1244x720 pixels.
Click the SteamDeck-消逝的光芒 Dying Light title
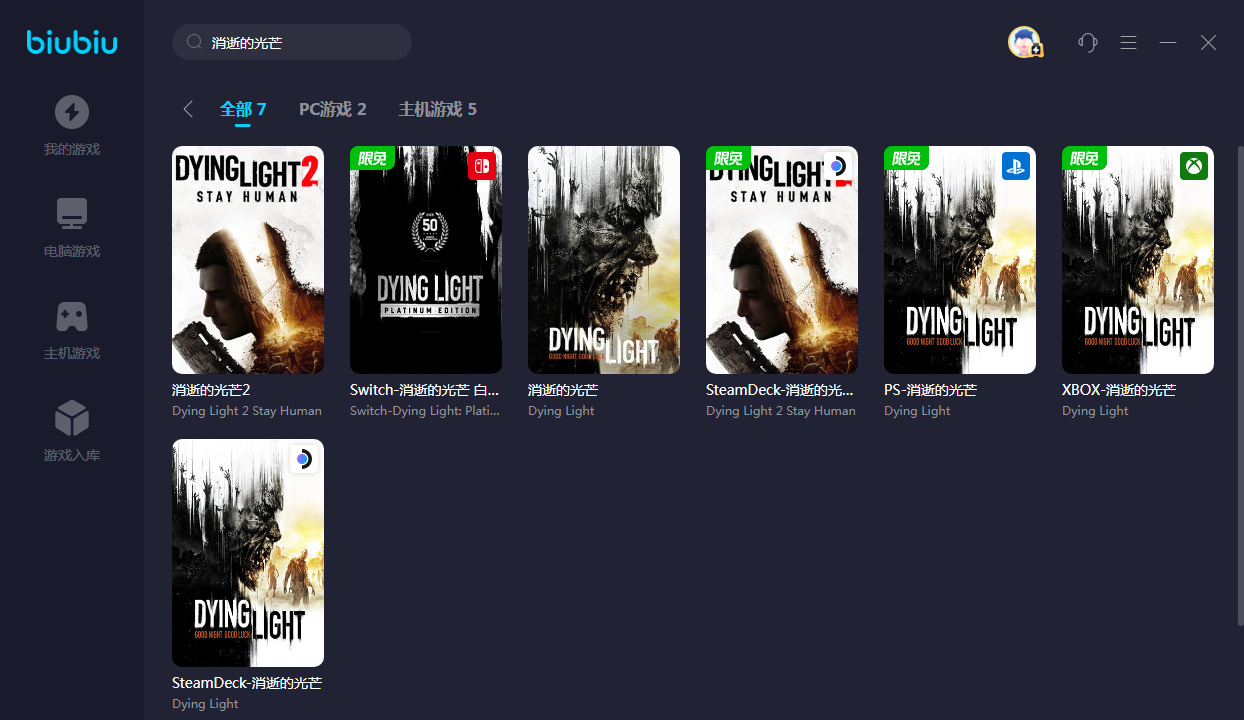[x=247, y=683]
